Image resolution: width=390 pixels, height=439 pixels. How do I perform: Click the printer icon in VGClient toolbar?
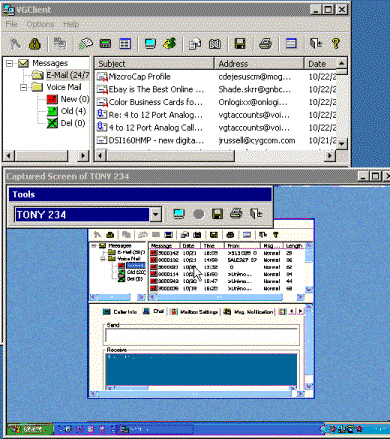(265, 44)
